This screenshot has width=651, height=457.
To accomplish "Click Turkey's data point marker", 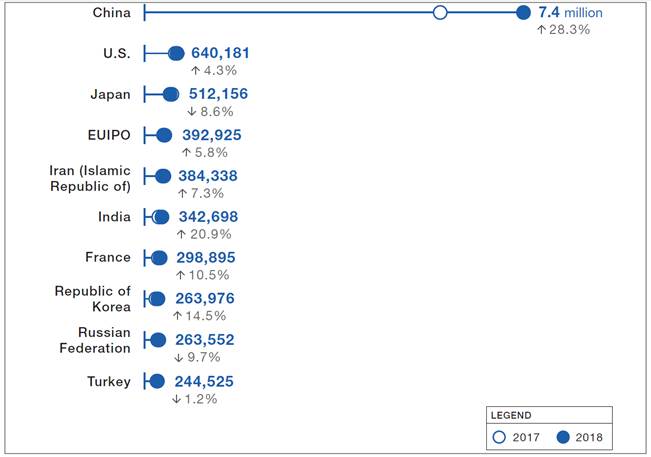I will click(156, 381).
